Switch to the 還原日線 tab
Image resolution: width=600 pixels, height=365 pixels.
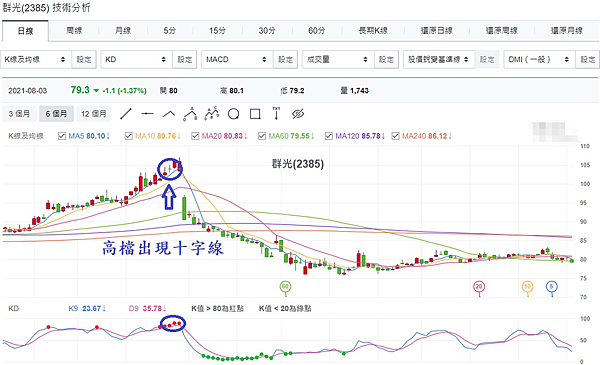tap(437, 31)
